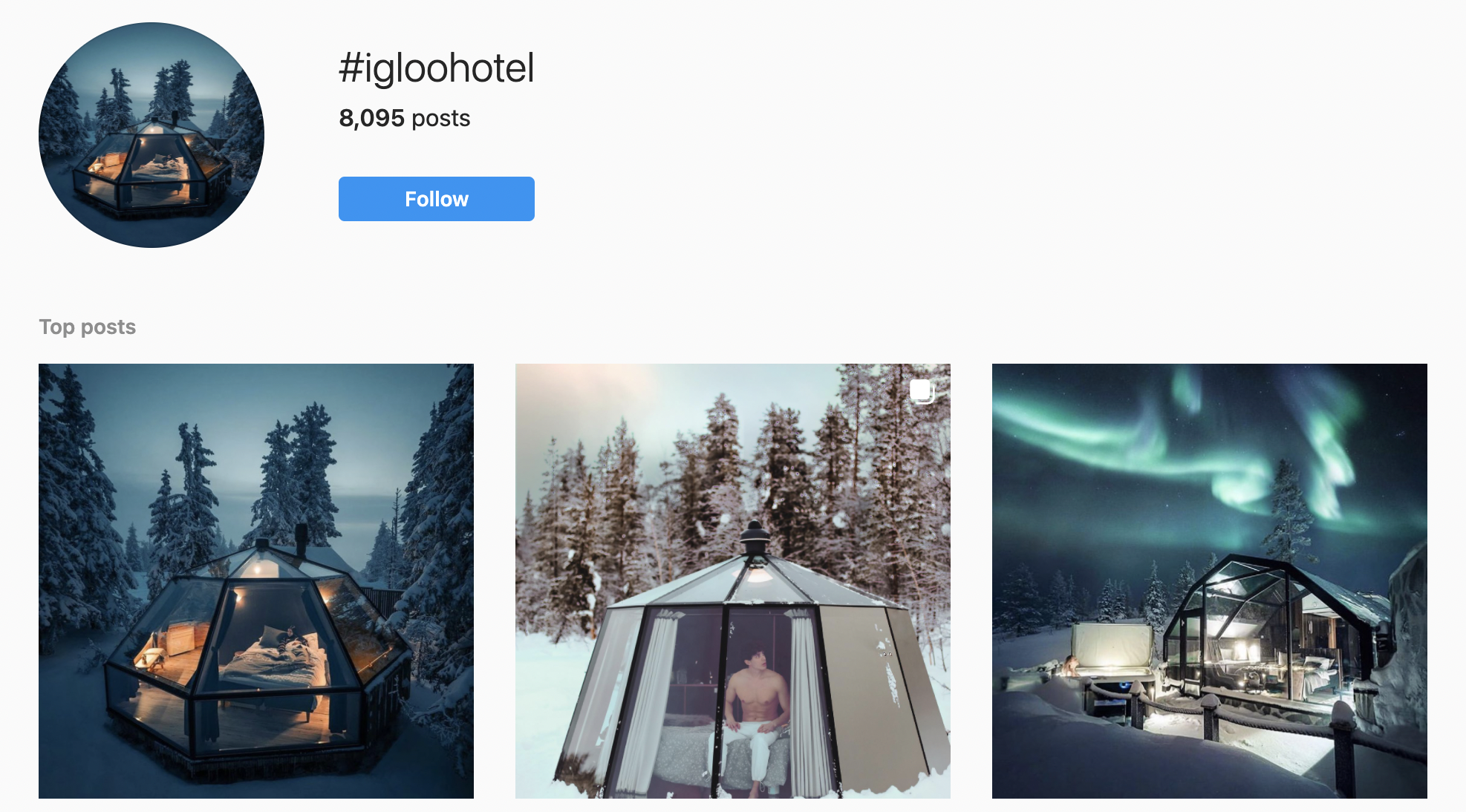Open the multi-photo carousel icon on middle post
The image size is (1466, 812).
pyautogui.click(x=922, y=391)
